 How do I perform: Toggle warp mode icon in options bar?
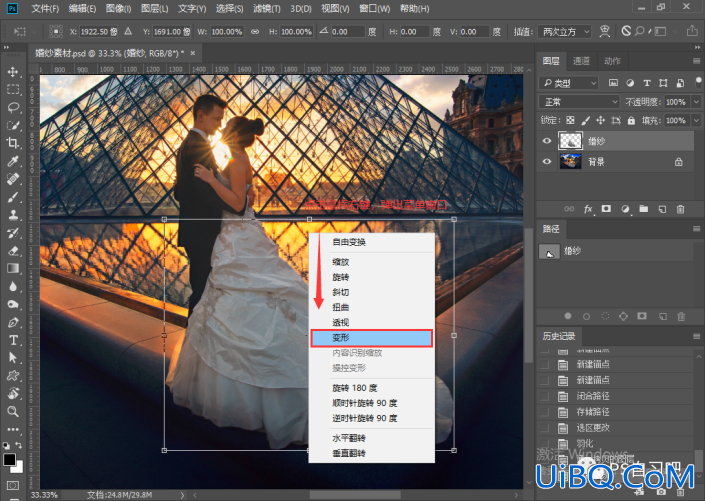point(605,31)
